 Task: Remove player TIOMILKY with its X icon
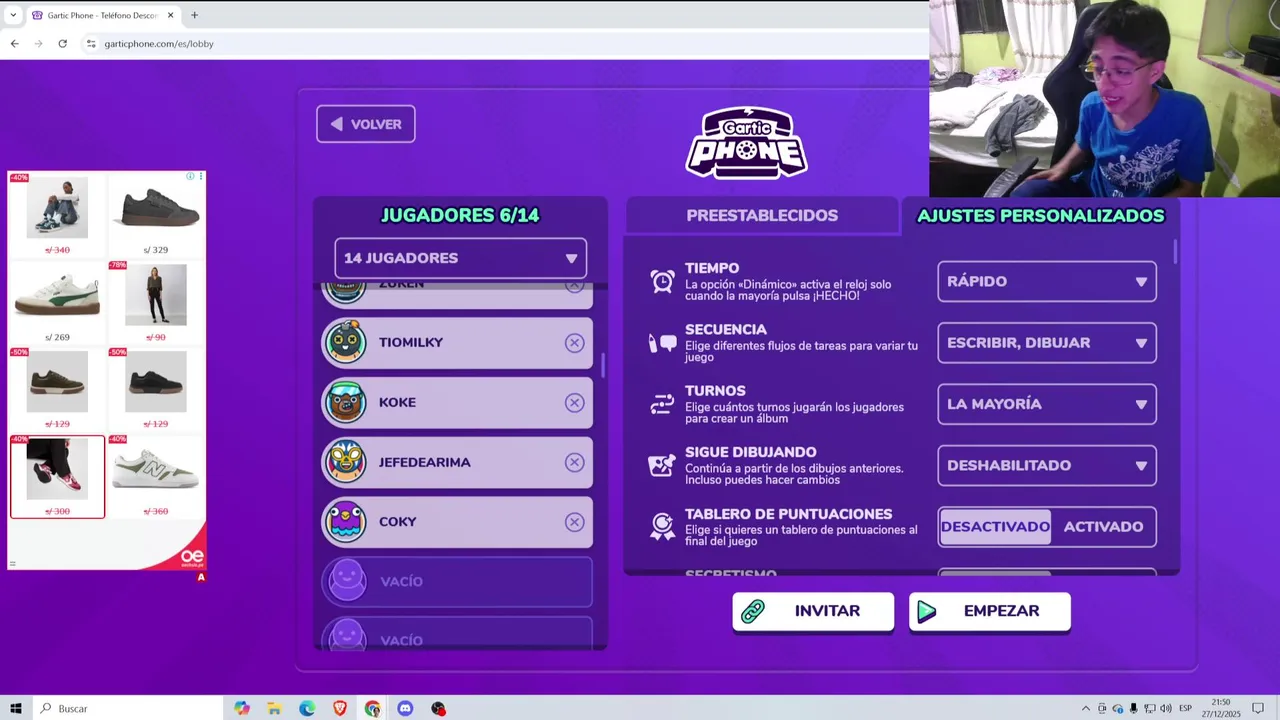(x=574, y=343)
